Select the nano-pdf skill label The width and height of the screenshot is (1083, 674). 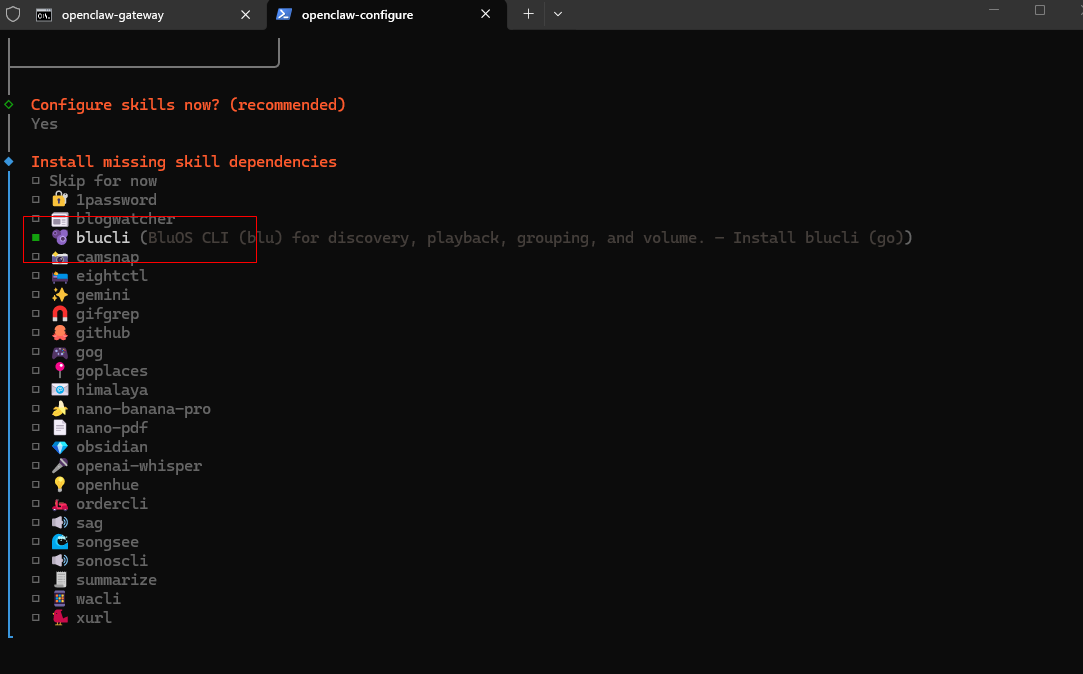coord(112,428)
